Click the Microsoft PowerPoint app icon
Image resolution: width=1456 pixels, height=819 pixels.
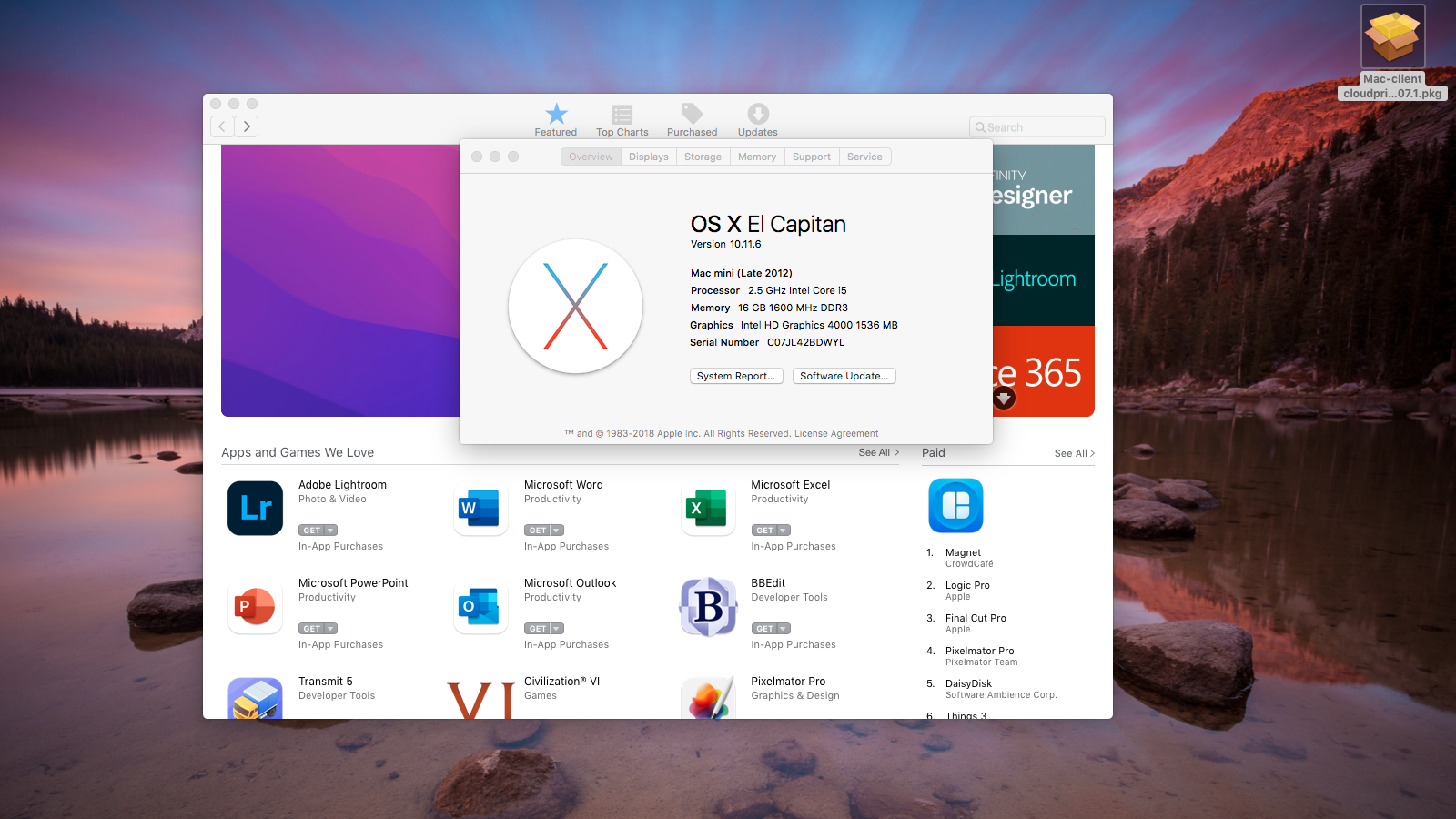(255, 606)
